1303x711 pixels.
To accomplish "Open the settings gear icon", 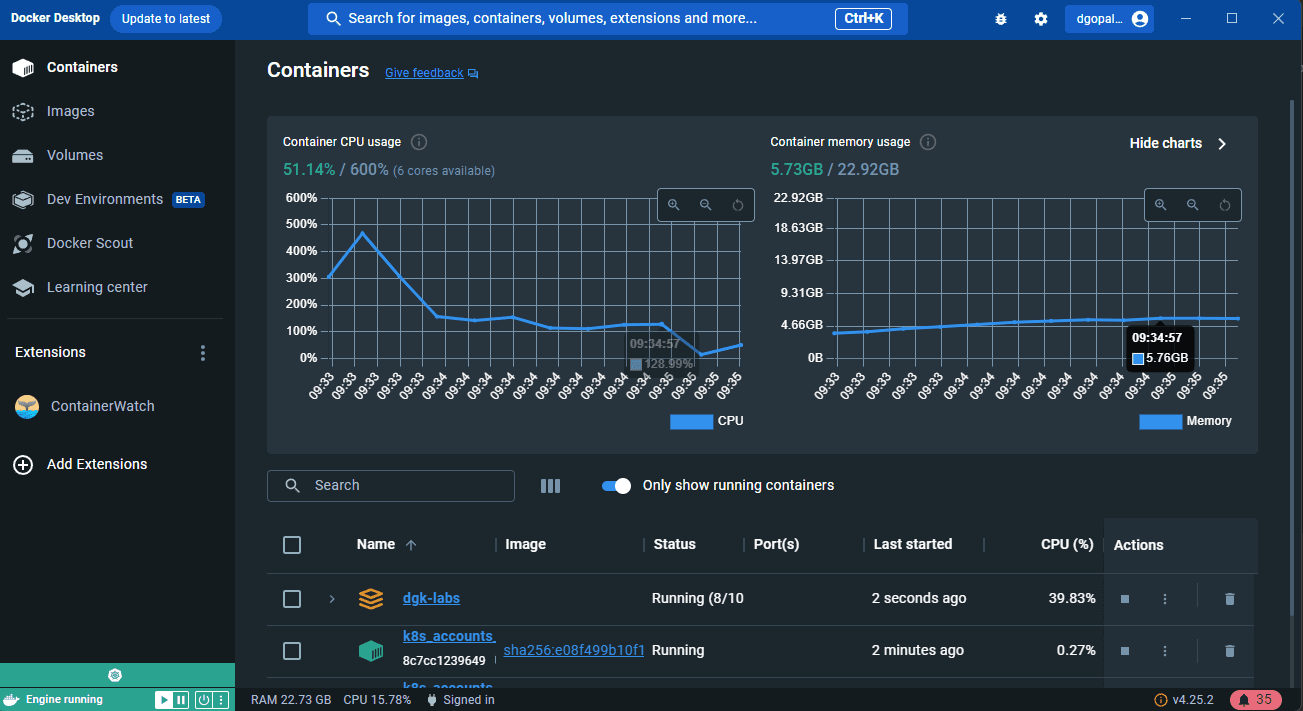I will coord(1041,19).
